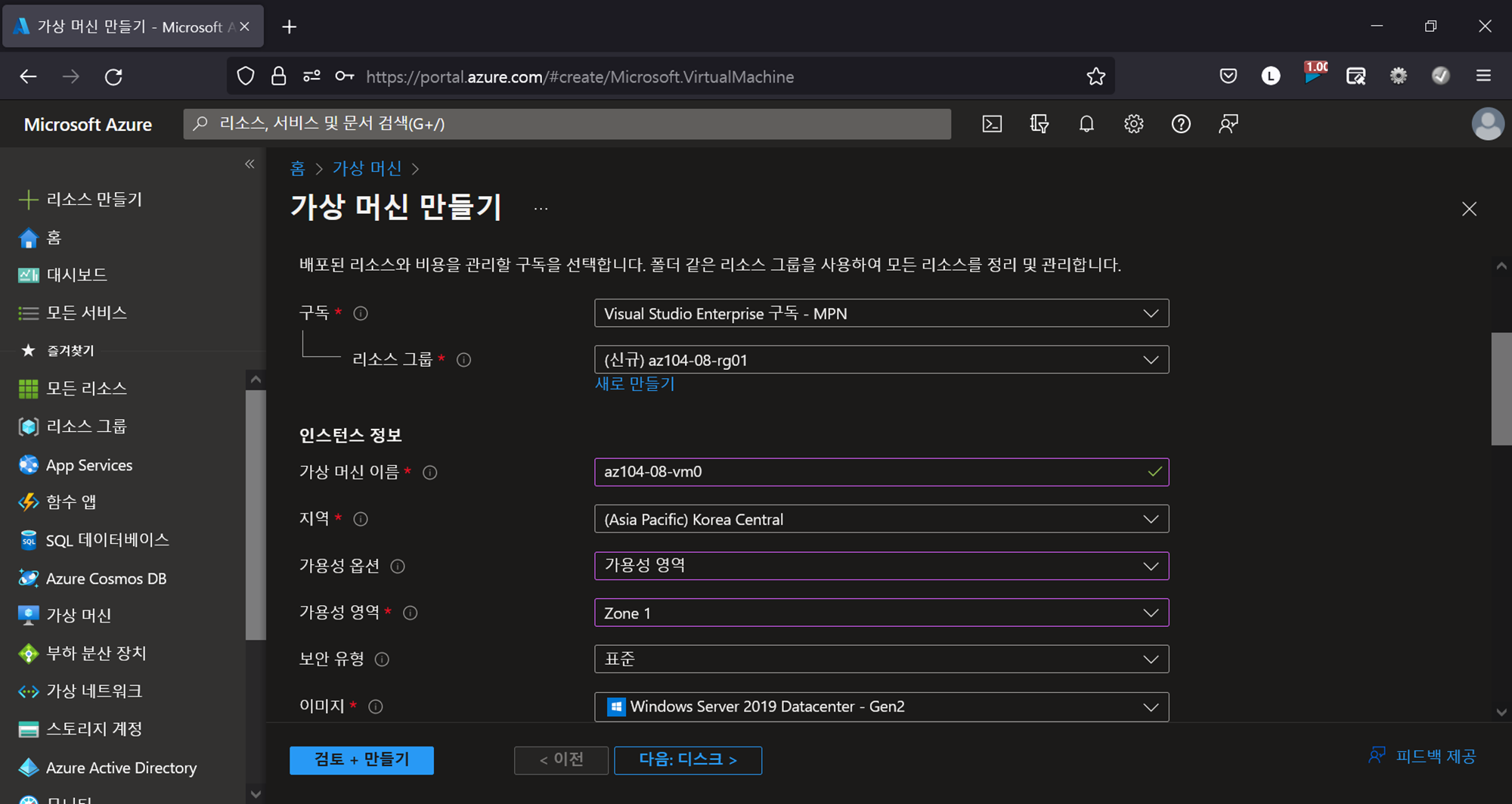Click the 지역 info icon

pos(361,519)
